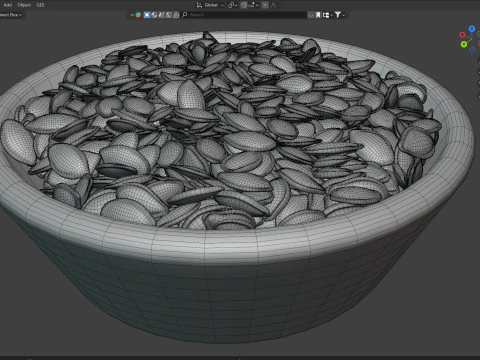Click the multicolored sphere icon in header
Viewport: 480px width, 360px height.
(x=138, y=15)
